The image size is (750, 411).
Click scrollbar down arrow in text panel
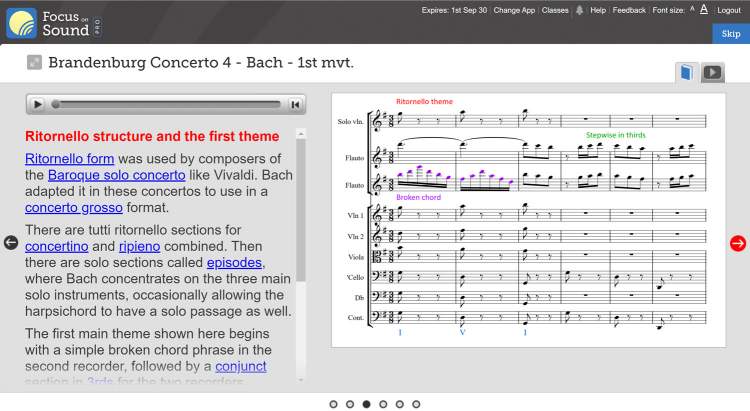[300, 380]
